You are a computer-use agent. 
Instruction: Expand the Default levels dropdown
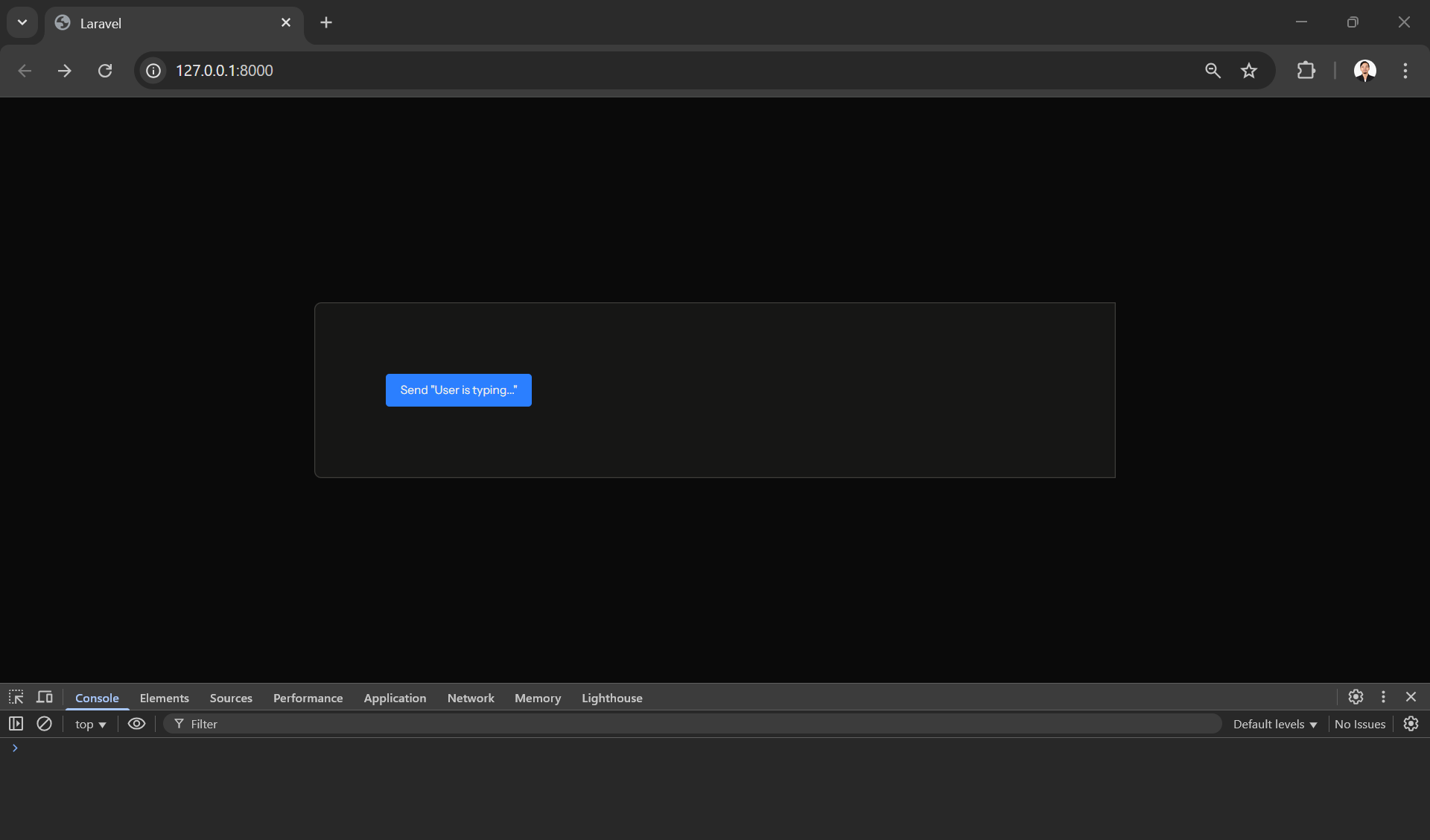1274,725
